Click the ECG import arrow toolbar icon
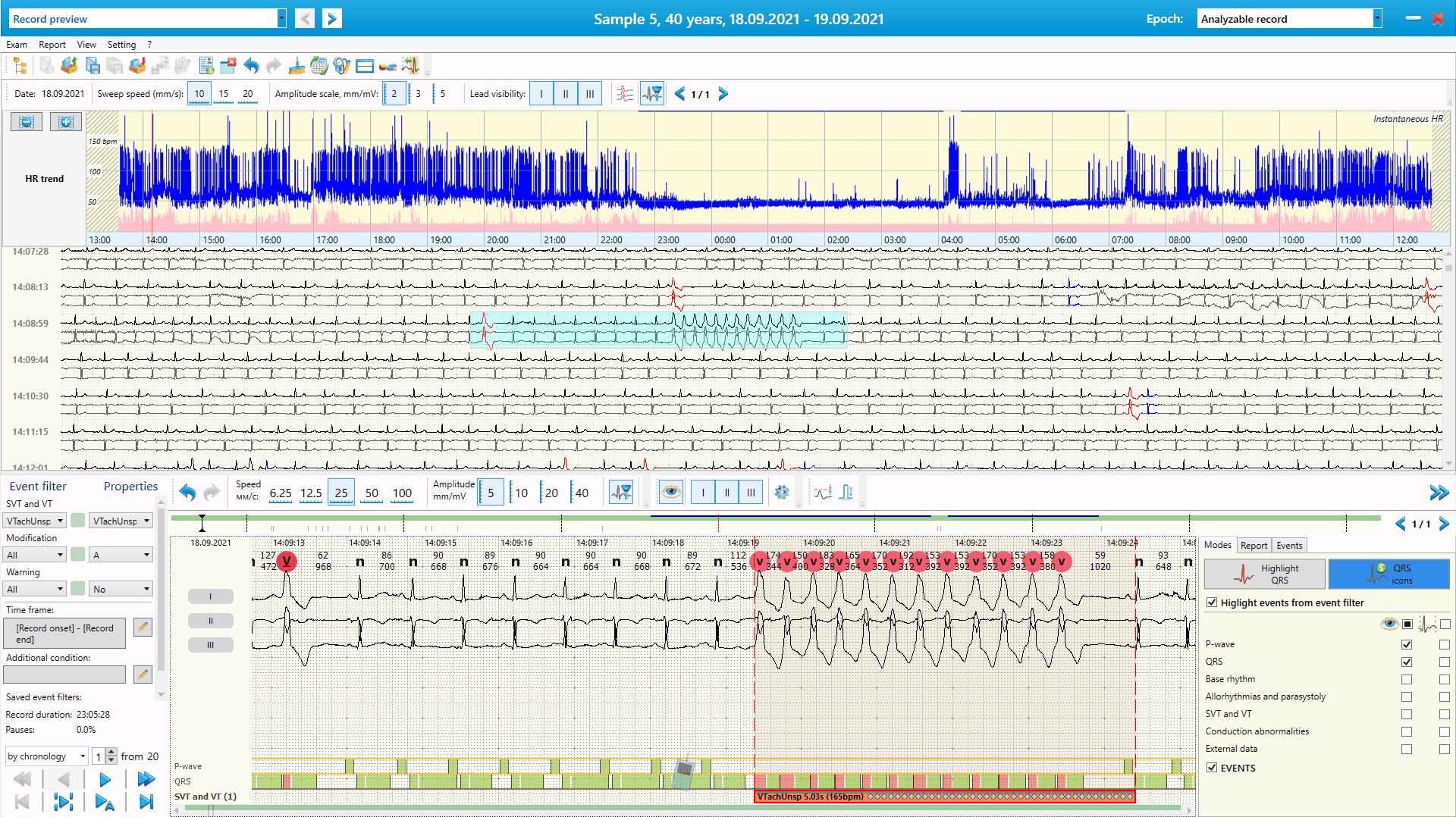The width and height of the screenshot is (1456, 817). click(410, 66)
